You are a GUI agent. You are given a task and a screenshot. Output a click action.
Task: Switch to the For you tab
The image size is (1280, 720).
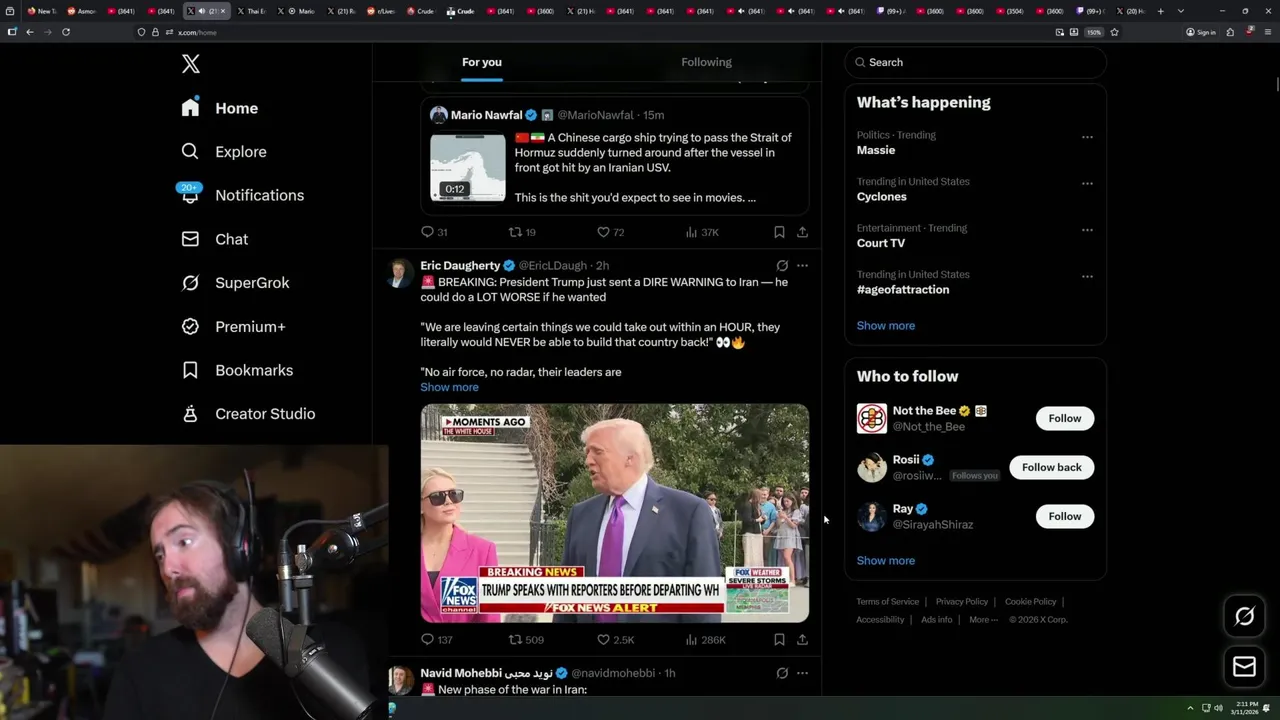point(481,62)
